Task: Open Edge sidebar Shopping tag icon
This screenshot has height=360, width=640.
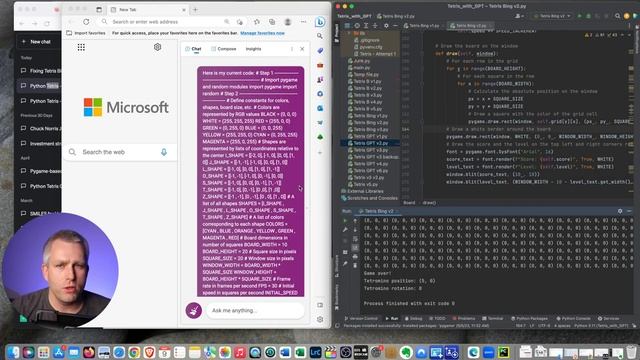Action: click(x=320, y=51)
